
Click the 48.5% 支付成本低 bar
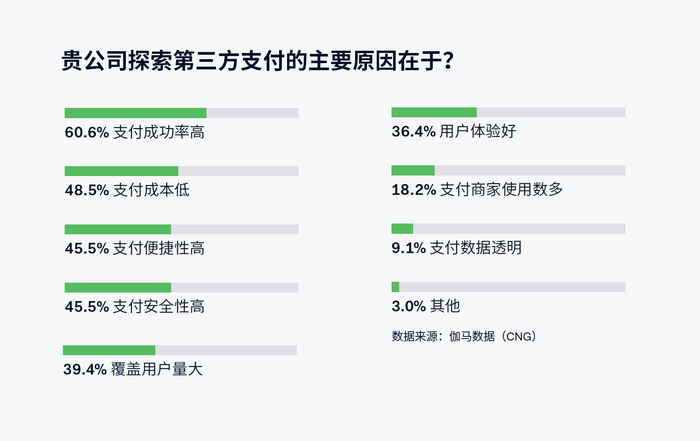point(181,171)
